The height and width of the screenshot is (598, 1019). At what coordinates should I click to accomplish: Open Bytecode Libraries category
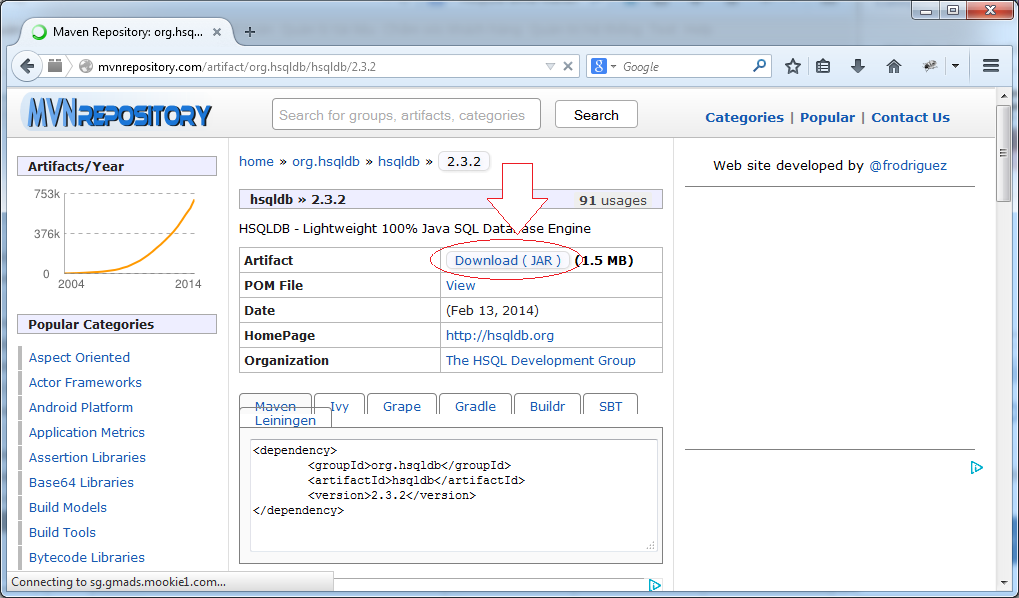86,558
